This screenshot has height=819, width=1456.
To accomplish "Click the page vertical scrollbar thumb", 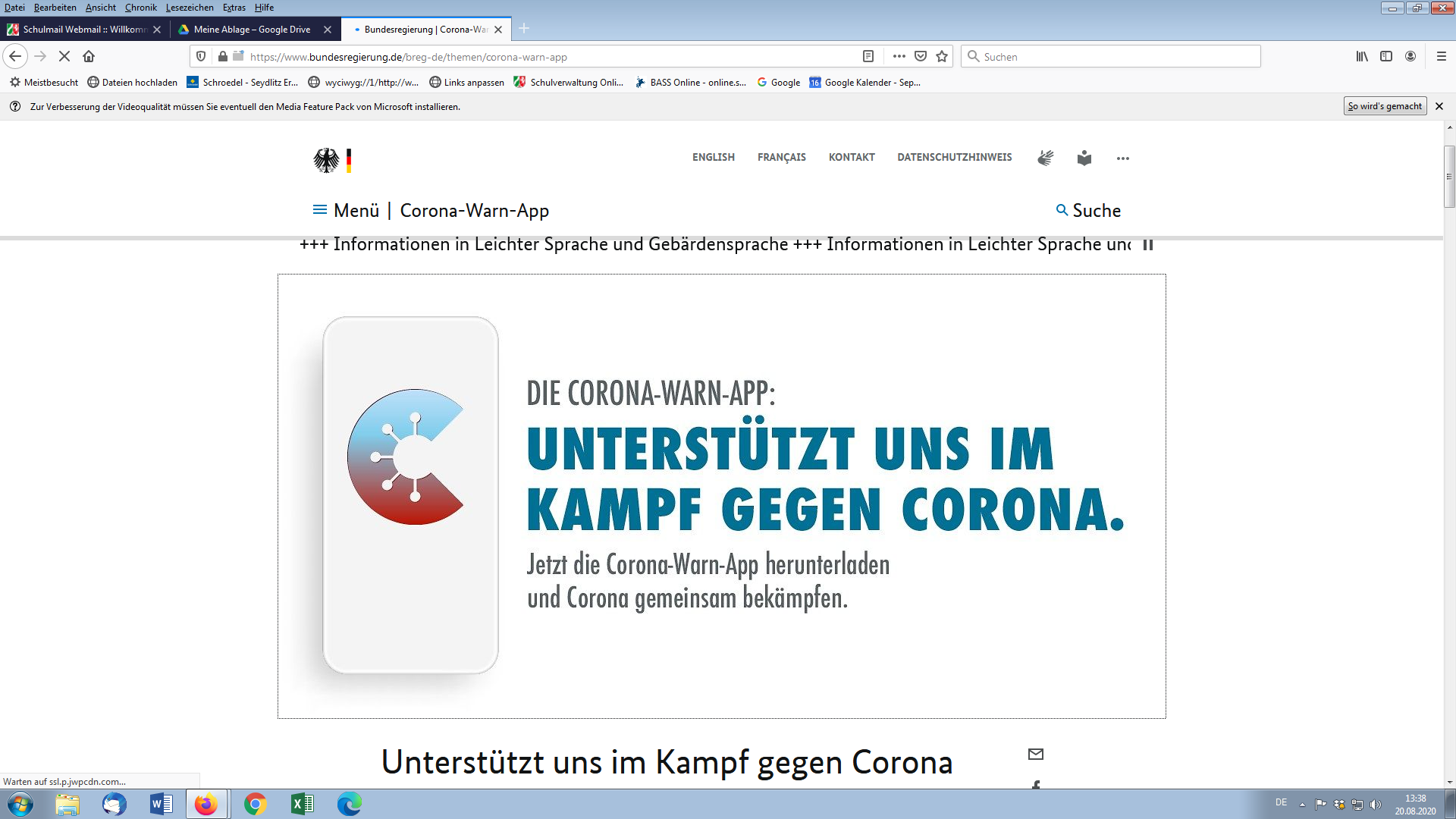I will (x=1449, y=176).
